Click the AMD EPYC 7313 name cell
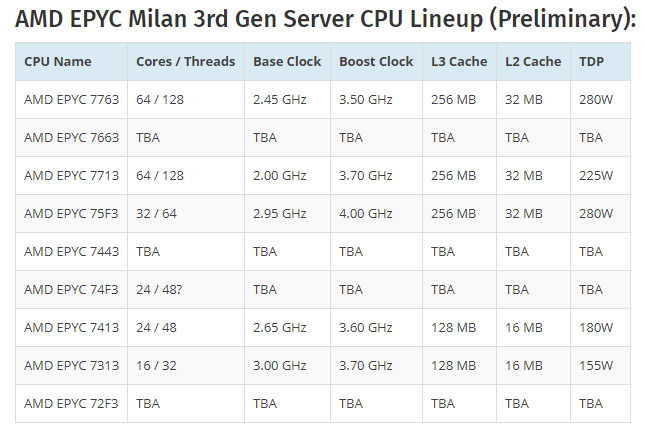 click(x=71, y=365)
